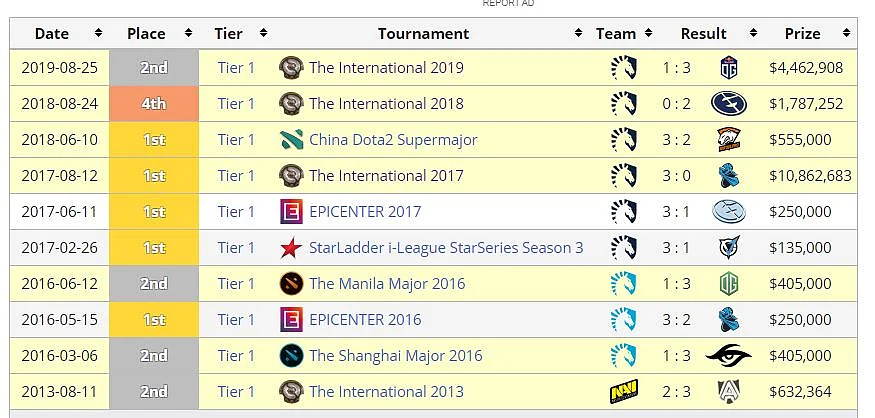Click Tier 1 link in EPICENTER 2016 row
This screenshot has width=875, height=418.
(236, 320)
